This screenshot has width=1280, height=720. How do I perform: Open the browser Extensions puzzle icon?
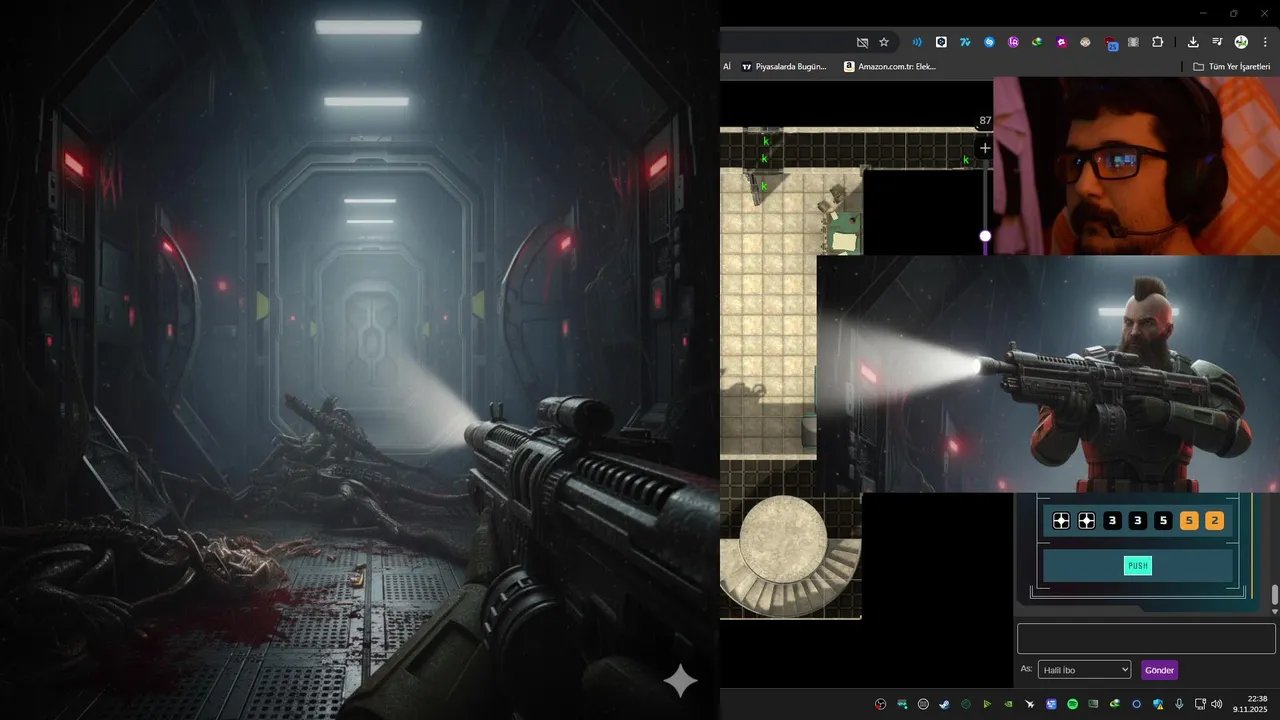(1157, 42)
